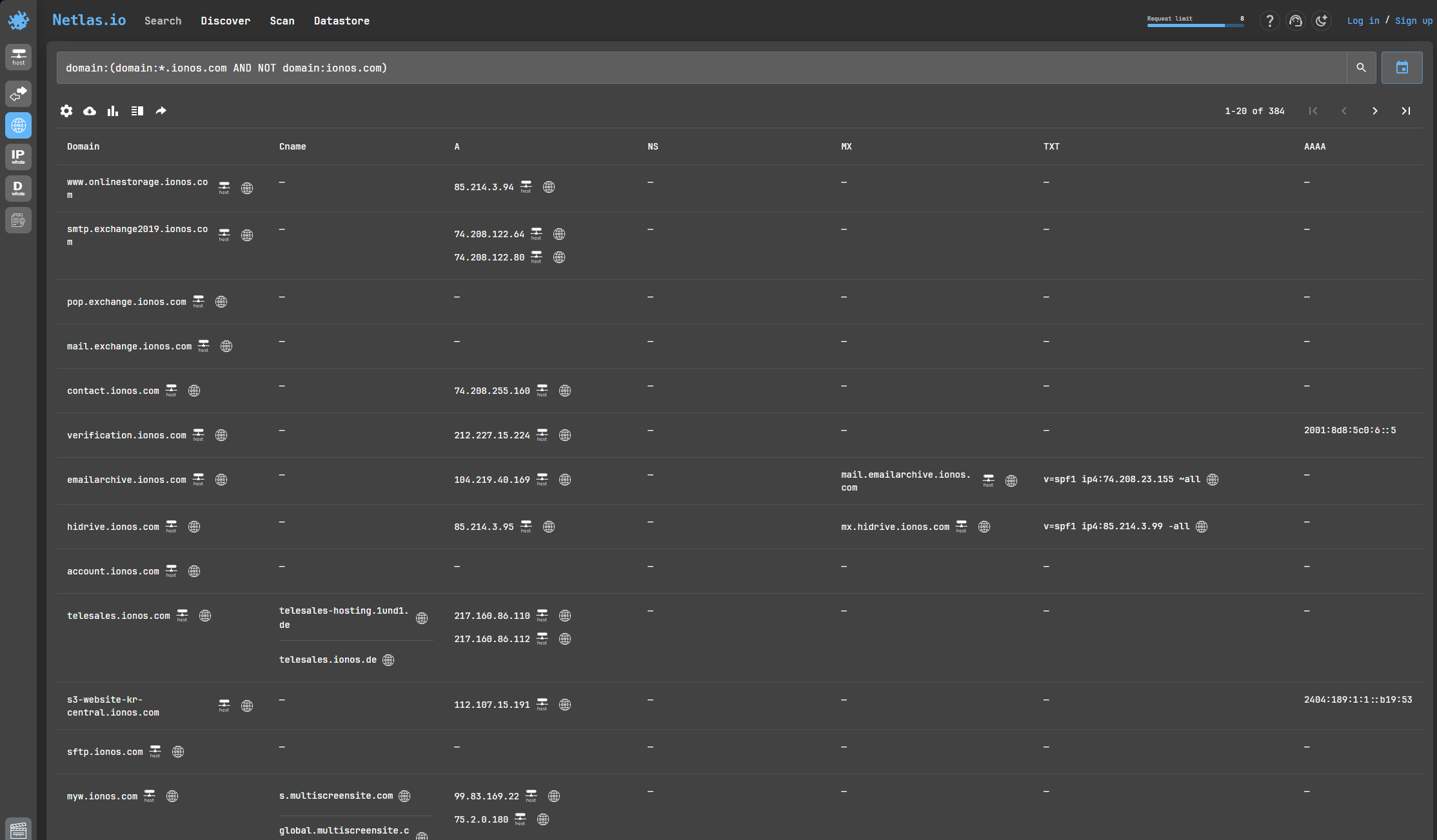Click the share arrow icon
Viewport: 1437px width, 840px height.
tap(161, 111)
